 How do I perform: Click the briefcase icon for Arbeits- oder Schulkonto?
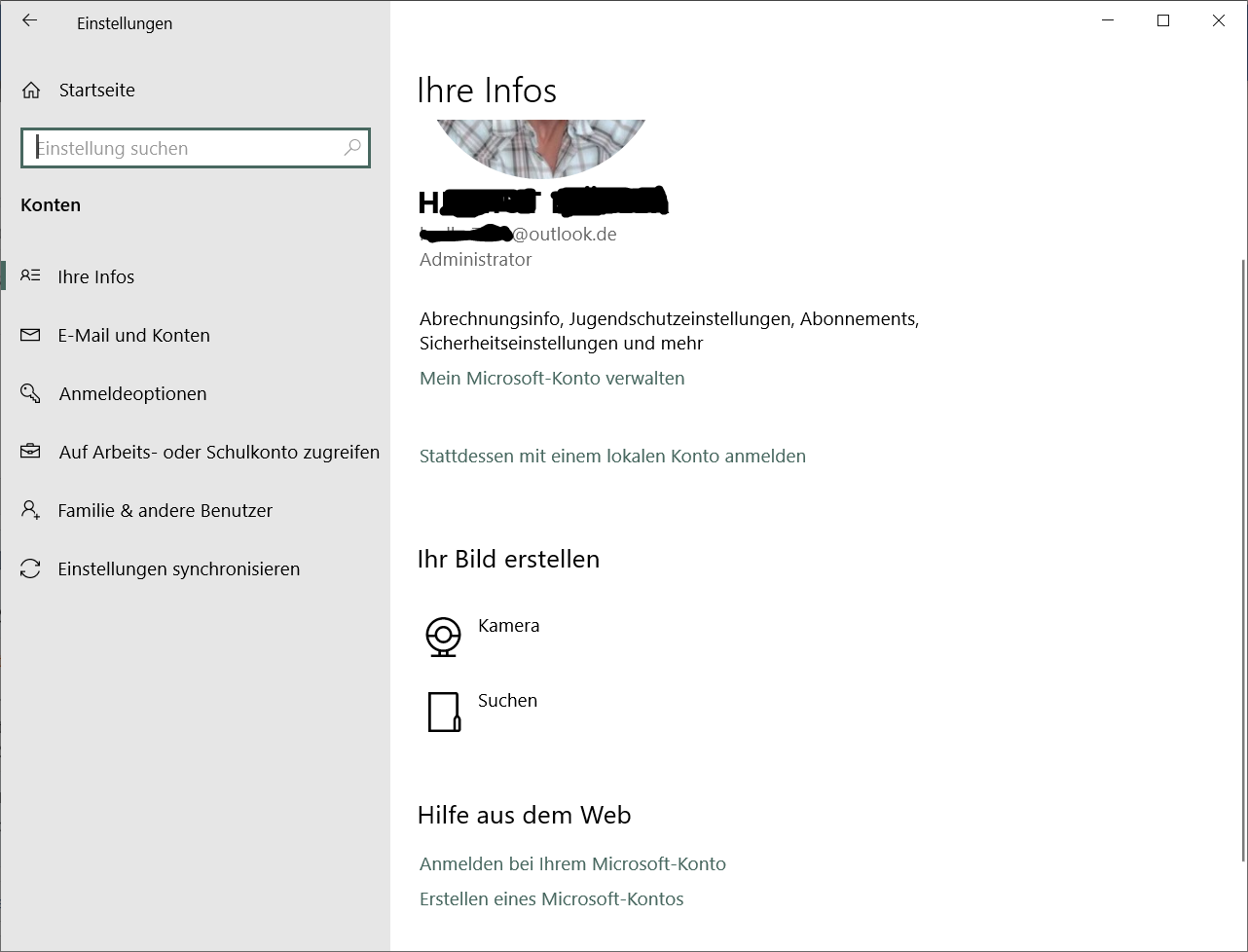click(30, 452)
